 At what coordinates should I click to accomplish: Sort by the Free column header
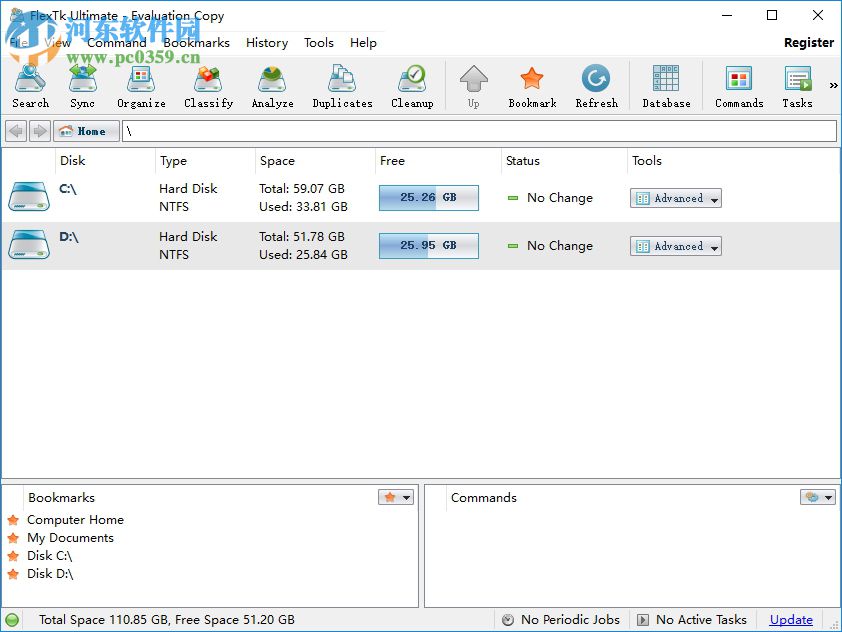(438, 161)
